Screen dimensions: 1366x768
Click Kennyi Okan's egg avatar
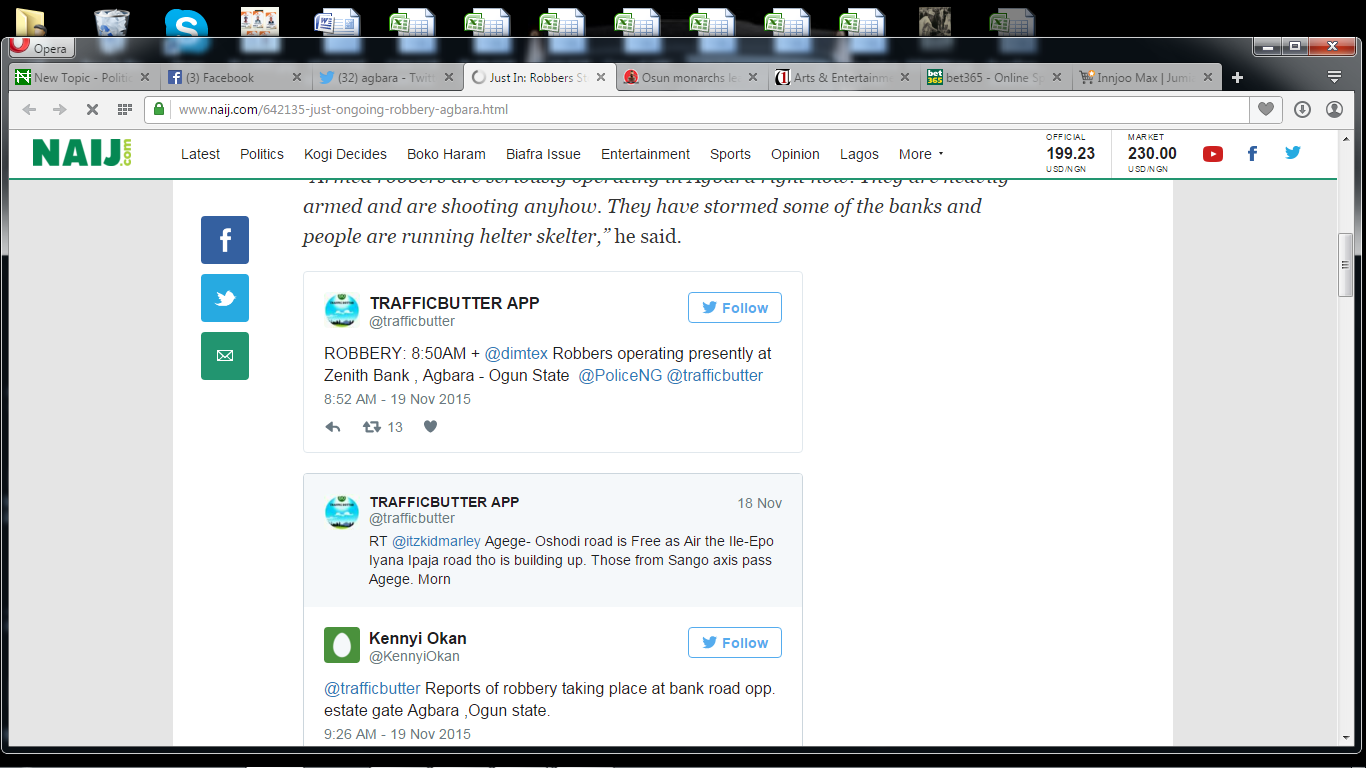point(342,645)
